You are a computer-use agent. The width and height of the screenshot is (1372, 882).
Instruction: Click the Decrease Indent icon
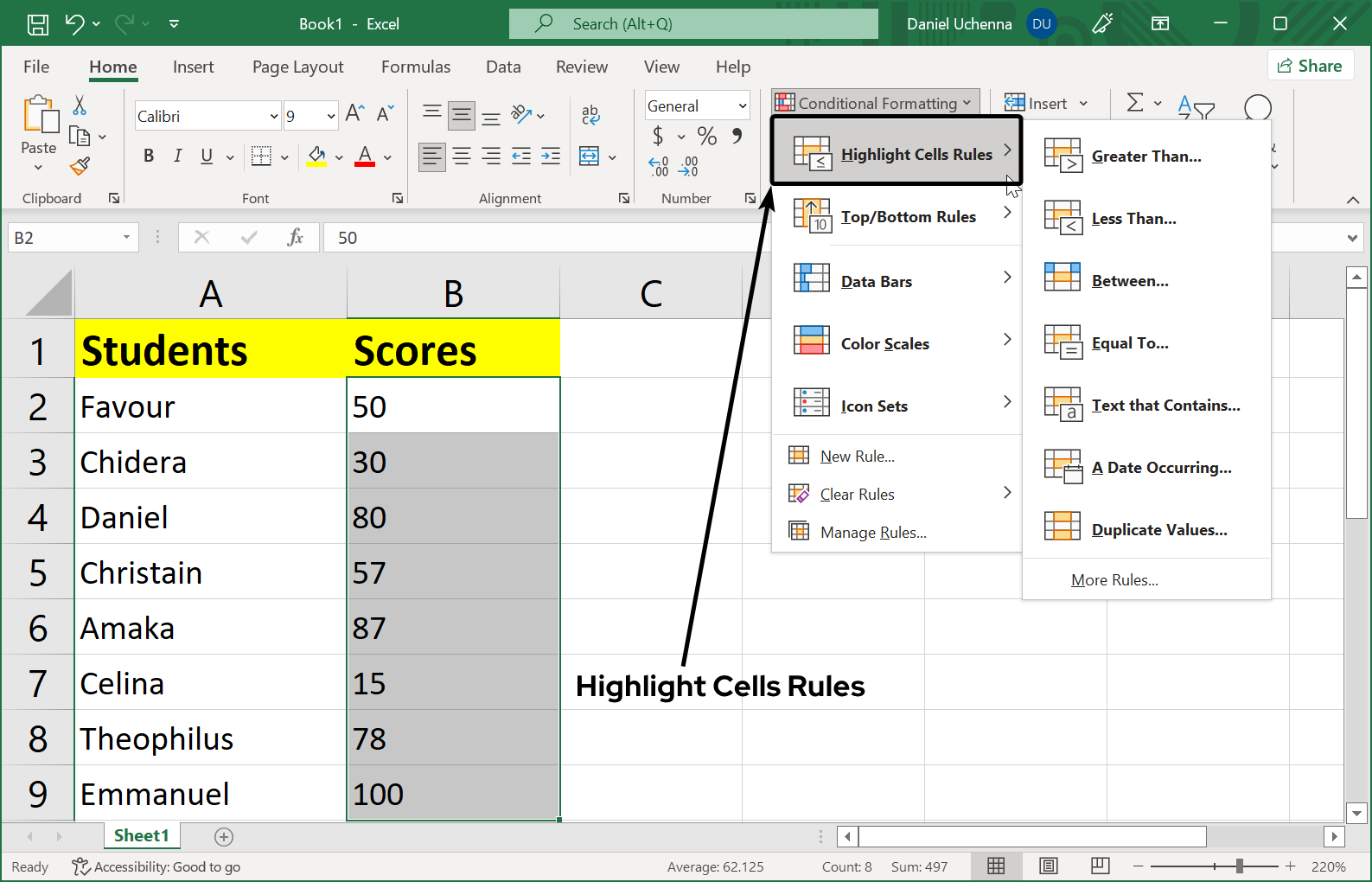point(521,157)
